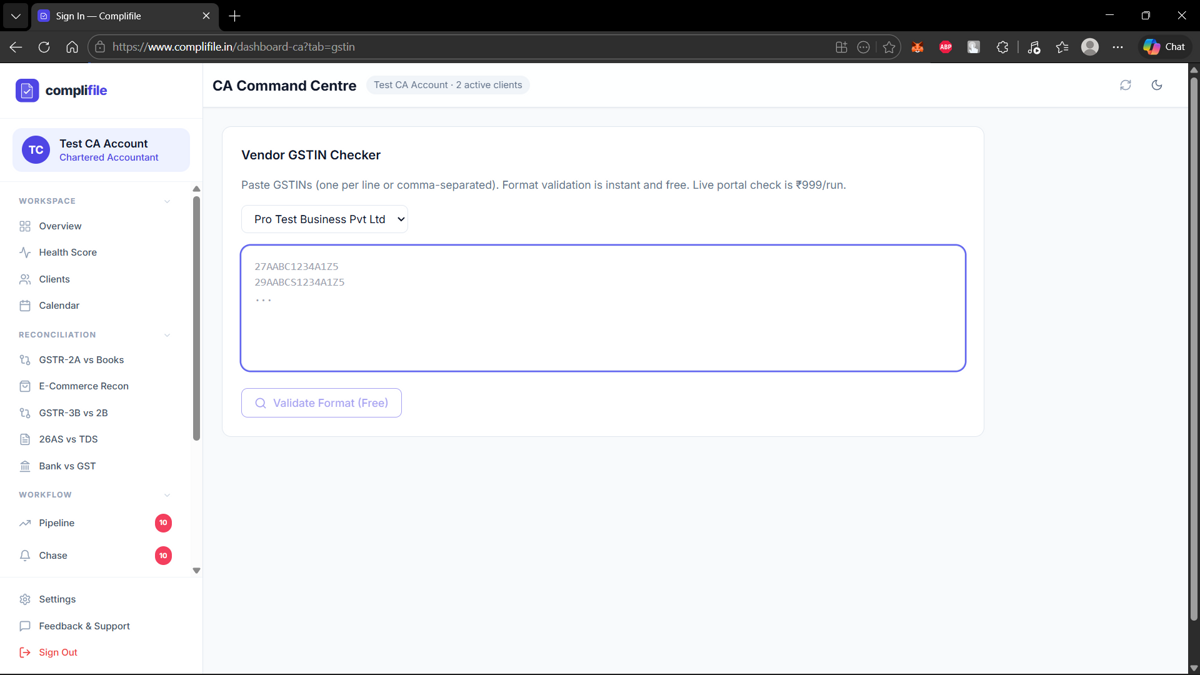The width and height of the screenshot is (1200, 675).
Task: Click the Calendar icon in sidebar
Action: (25, 305)
